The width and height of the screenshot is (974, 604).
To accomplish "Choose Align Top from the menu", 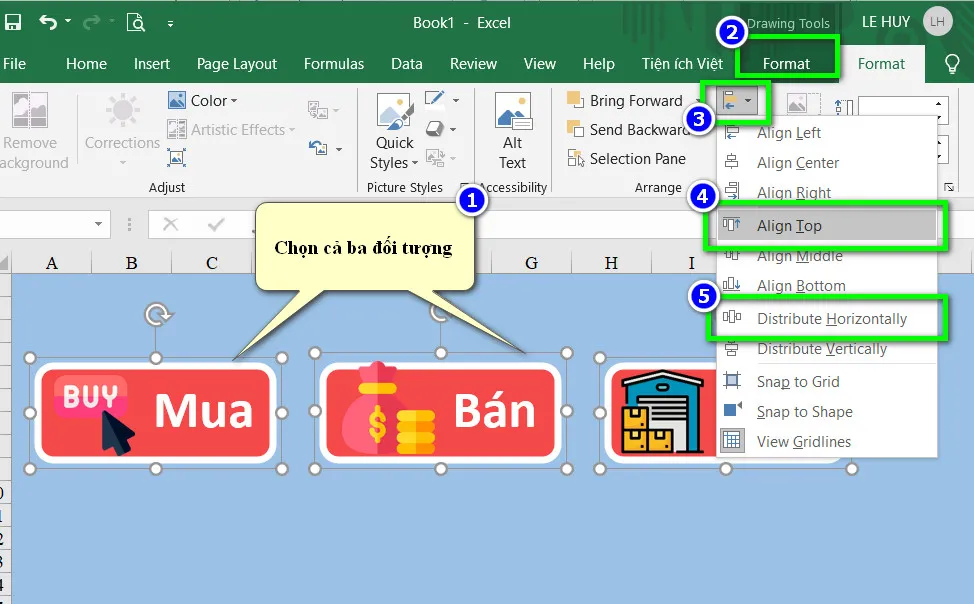I will 789,226.
